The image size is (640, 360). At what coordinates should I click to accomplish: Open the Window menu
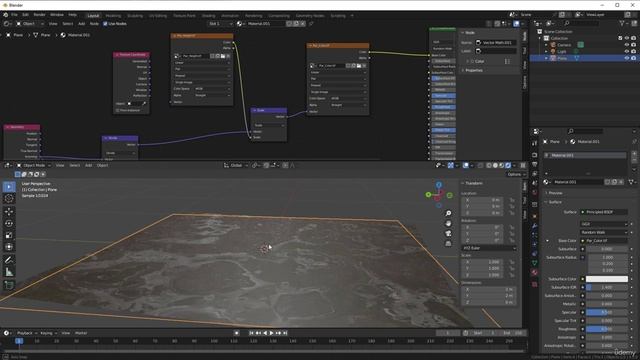pos(57,15)
